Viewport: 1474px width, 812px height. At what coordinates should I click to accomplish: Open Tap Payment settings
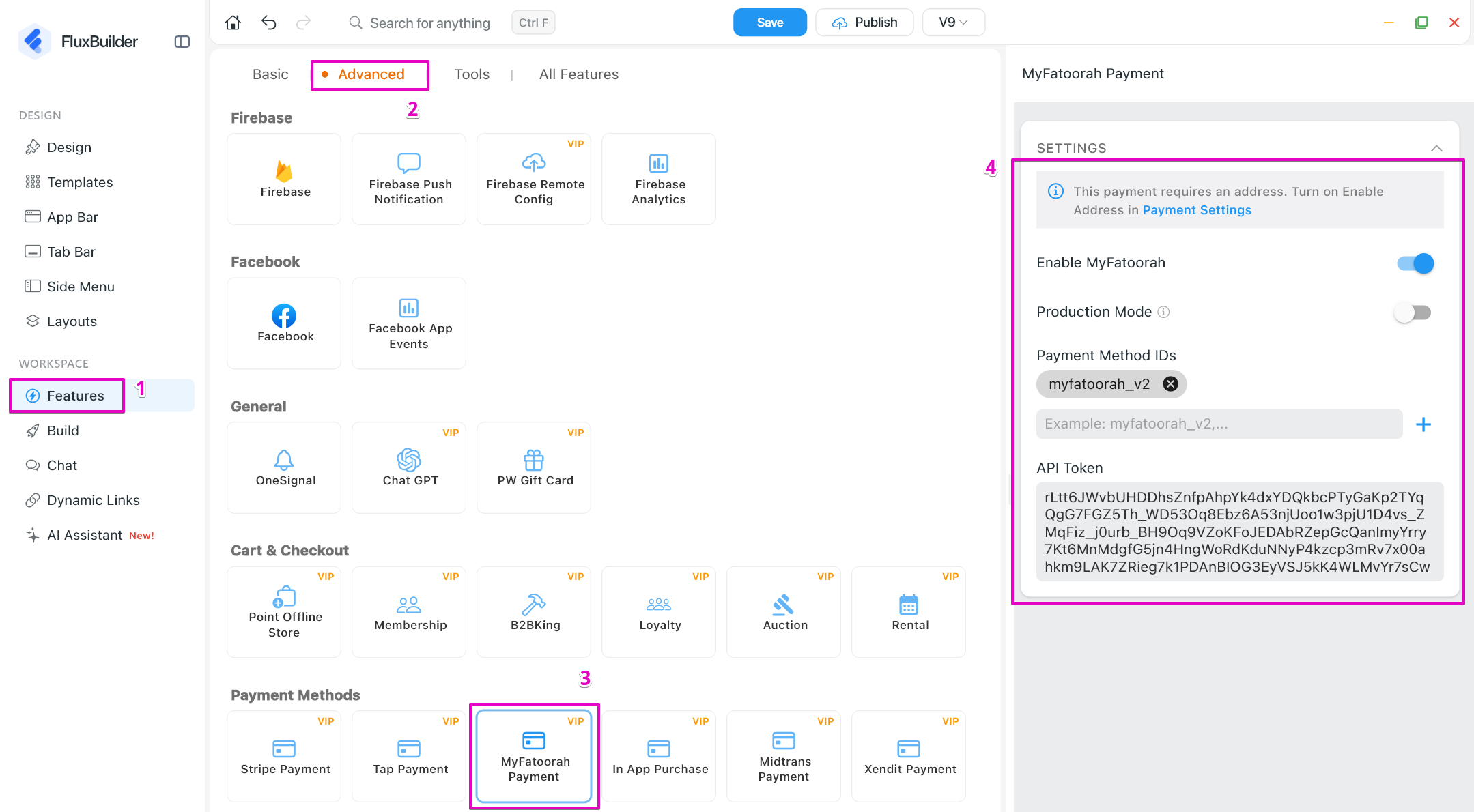pyautogui.click(x=409, y=756)
